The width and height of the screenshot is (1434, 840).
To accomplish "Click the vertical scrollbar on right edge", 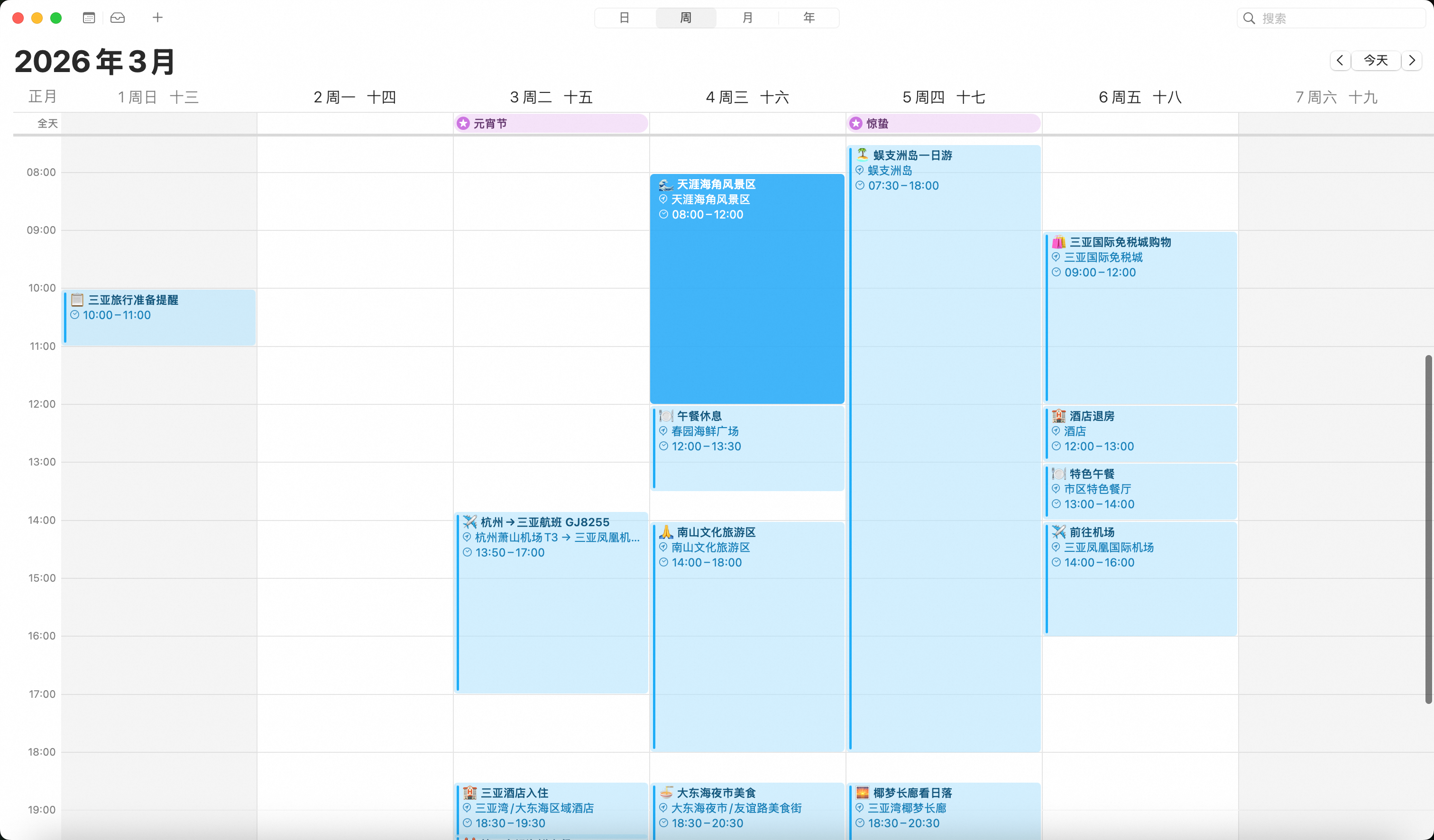I will pos(1428,529).
